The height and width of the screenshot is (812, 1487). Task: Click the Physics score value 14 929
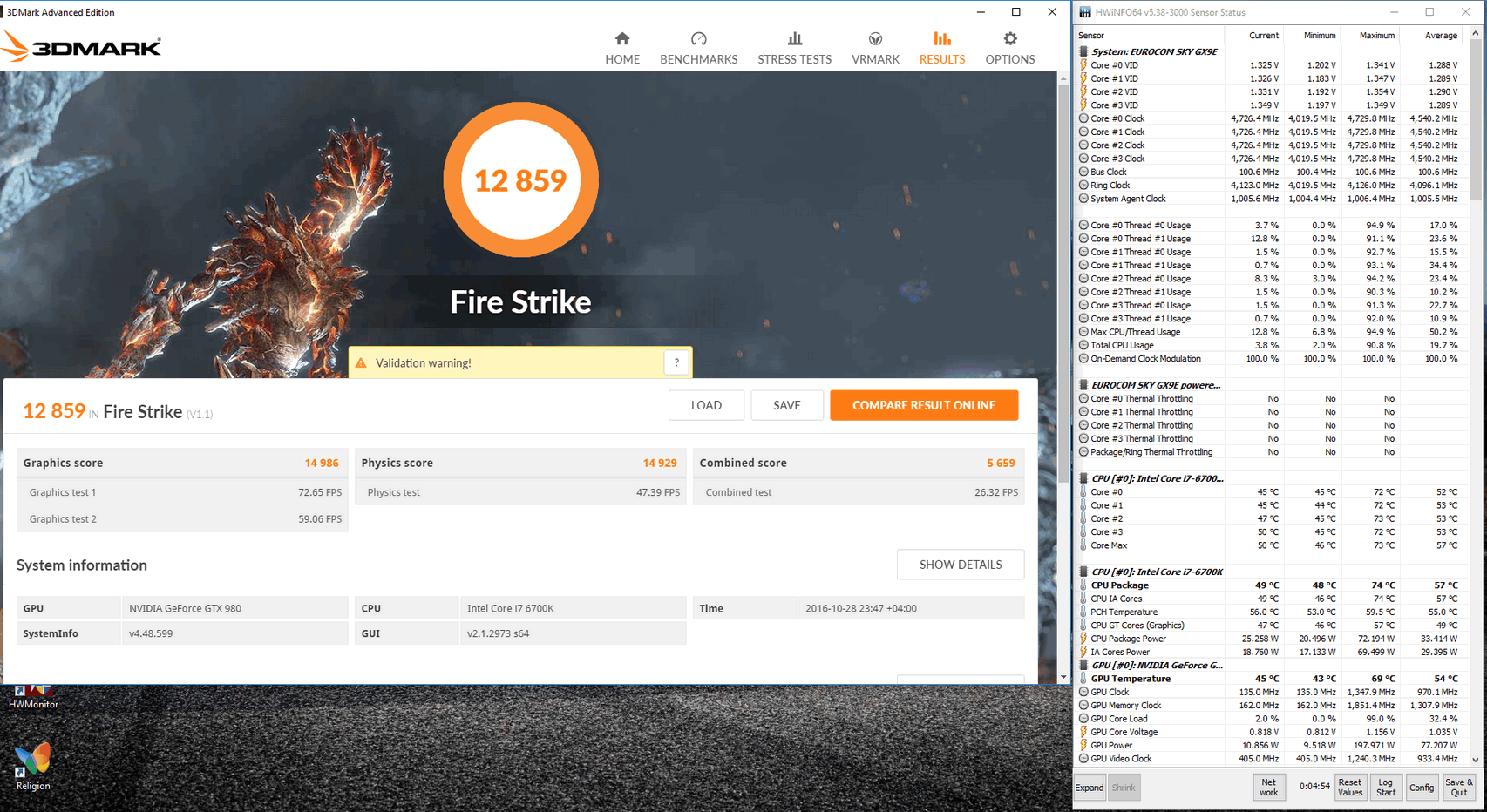click(660, 463)
